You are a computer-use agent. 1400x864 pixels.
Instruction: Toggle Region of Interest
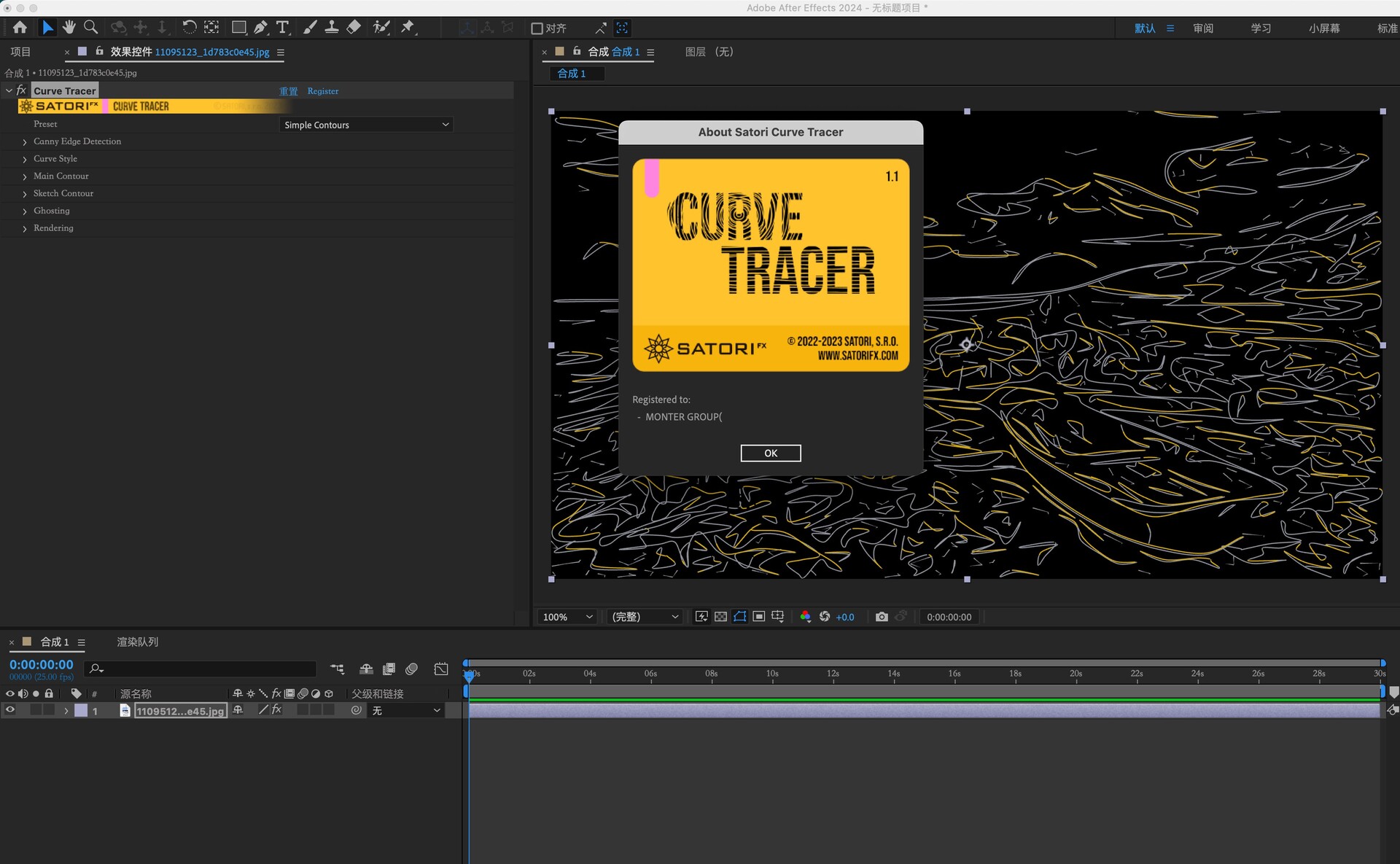pos(758,617)
